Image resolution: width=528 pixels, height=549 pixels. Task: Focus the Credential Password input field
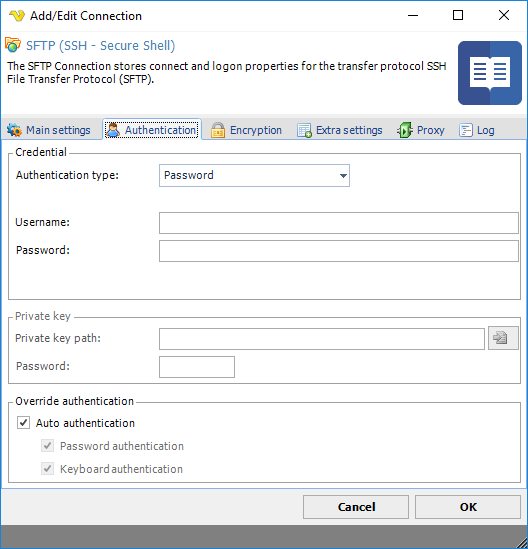coord(339,251)
